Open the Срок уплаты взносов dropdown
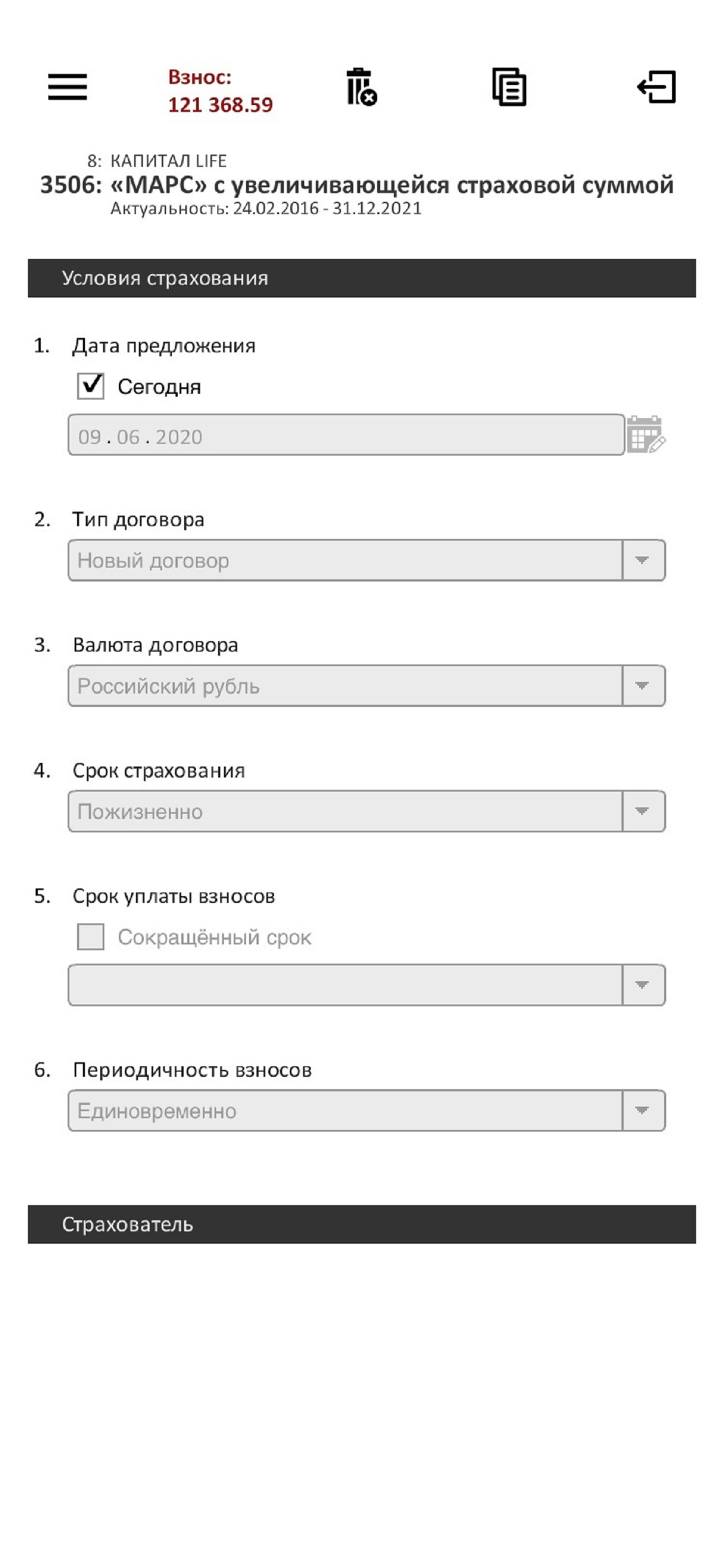 (x=642, y=984)
